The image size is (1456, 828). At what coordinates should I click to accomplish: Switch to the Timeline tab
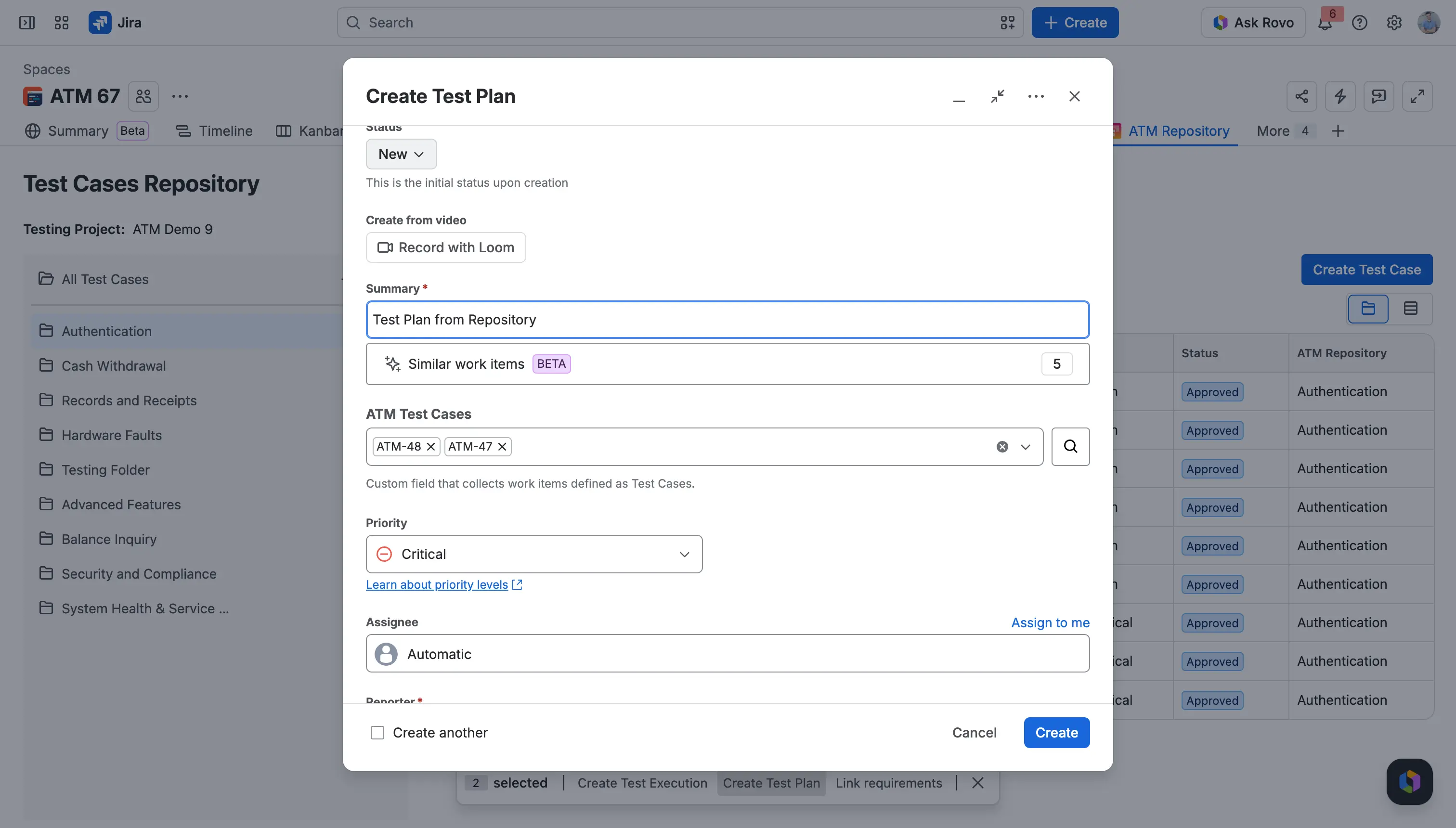[x=214, y=131]
